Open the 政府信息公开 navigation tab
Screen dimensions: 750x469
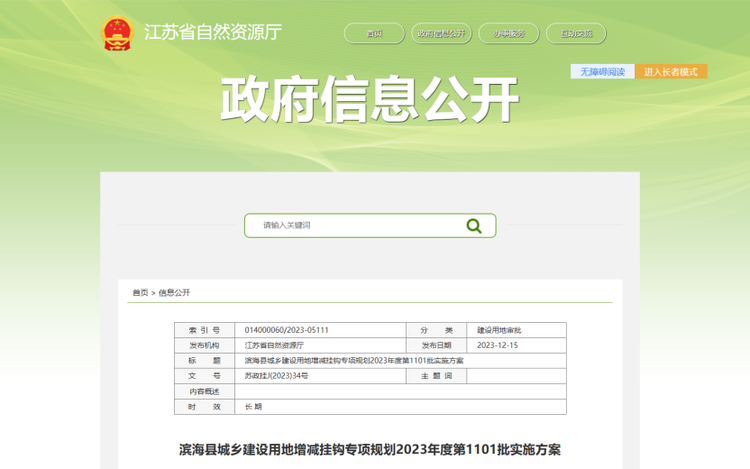pyautogui.click(x=441, y=34)
